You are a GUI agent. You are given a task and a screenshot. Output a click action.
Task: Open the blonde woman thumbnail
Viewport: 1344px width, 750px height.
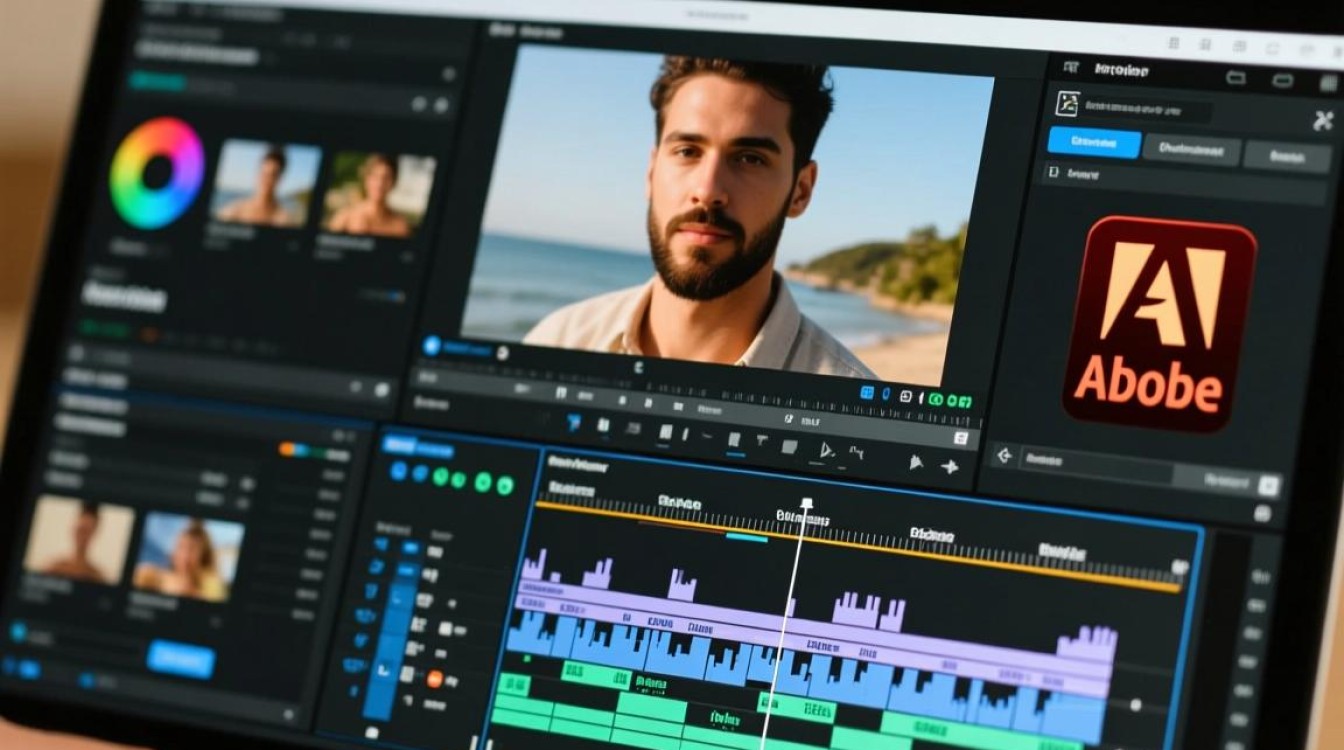click(189, 555)
